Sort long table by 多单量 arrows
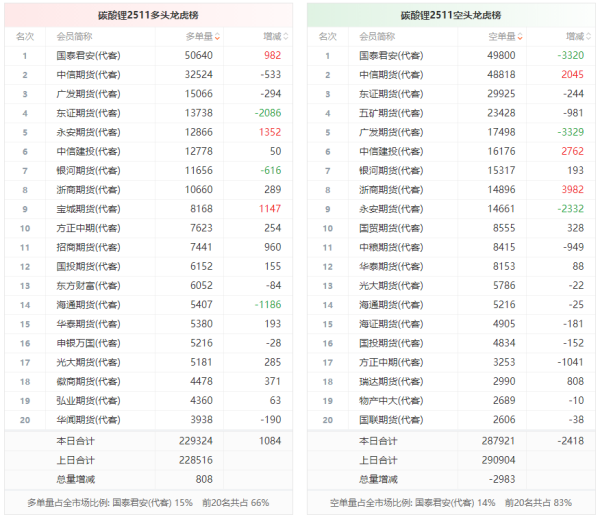Screen dimensions: 600x519 tap(217, 37)
